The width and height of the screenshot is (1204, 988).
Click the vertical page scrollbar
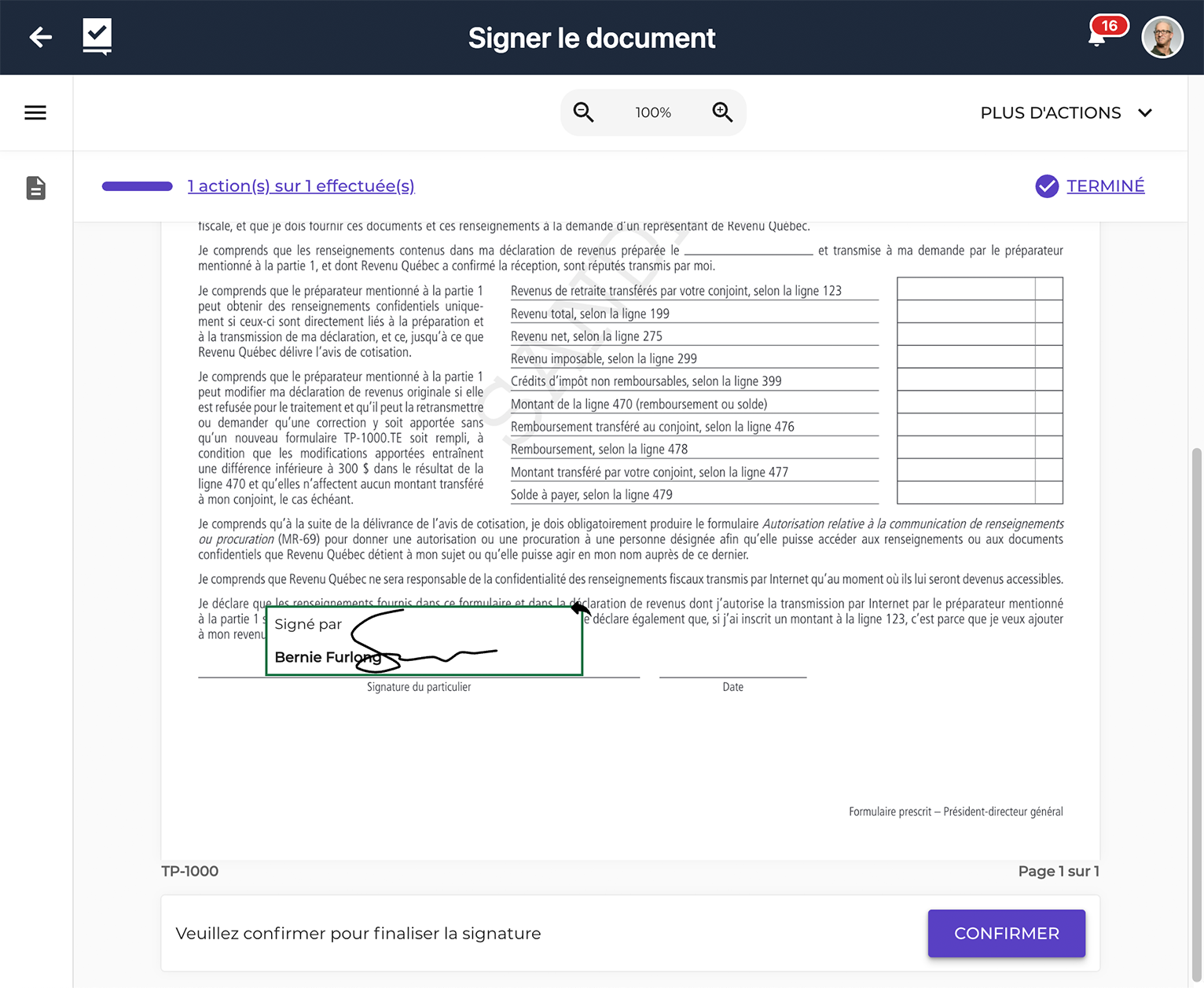(x=1196, y=715)
